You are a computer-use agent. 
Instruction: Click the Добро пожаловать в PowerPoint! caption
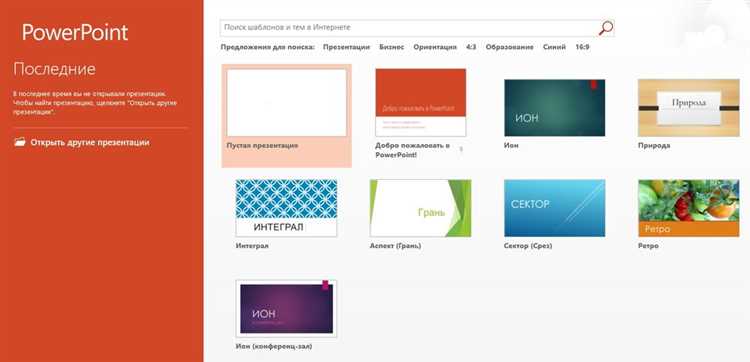tap(412, 150)
